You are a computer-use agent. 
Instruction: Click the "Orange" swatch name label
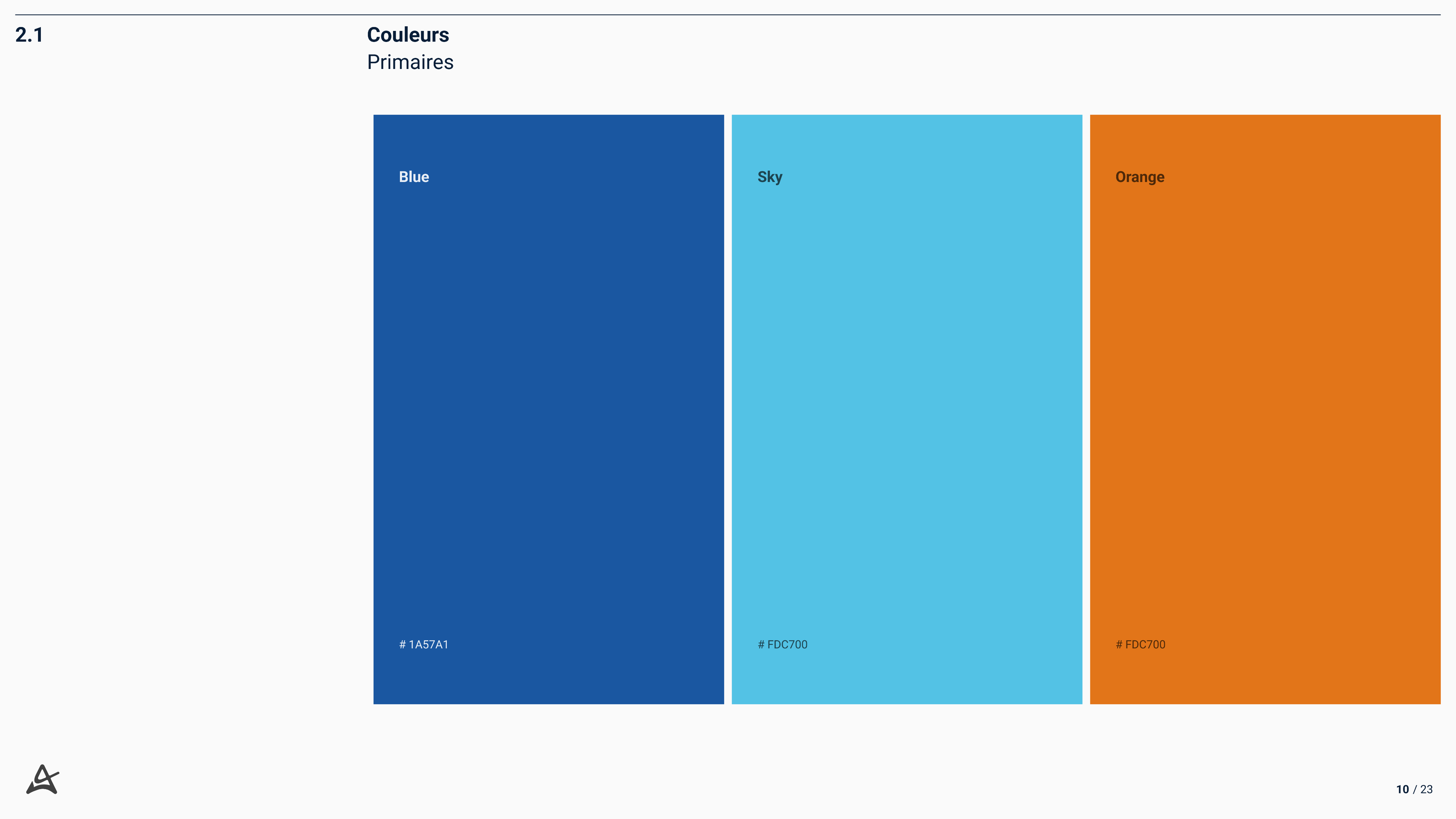click(1140, 177)
